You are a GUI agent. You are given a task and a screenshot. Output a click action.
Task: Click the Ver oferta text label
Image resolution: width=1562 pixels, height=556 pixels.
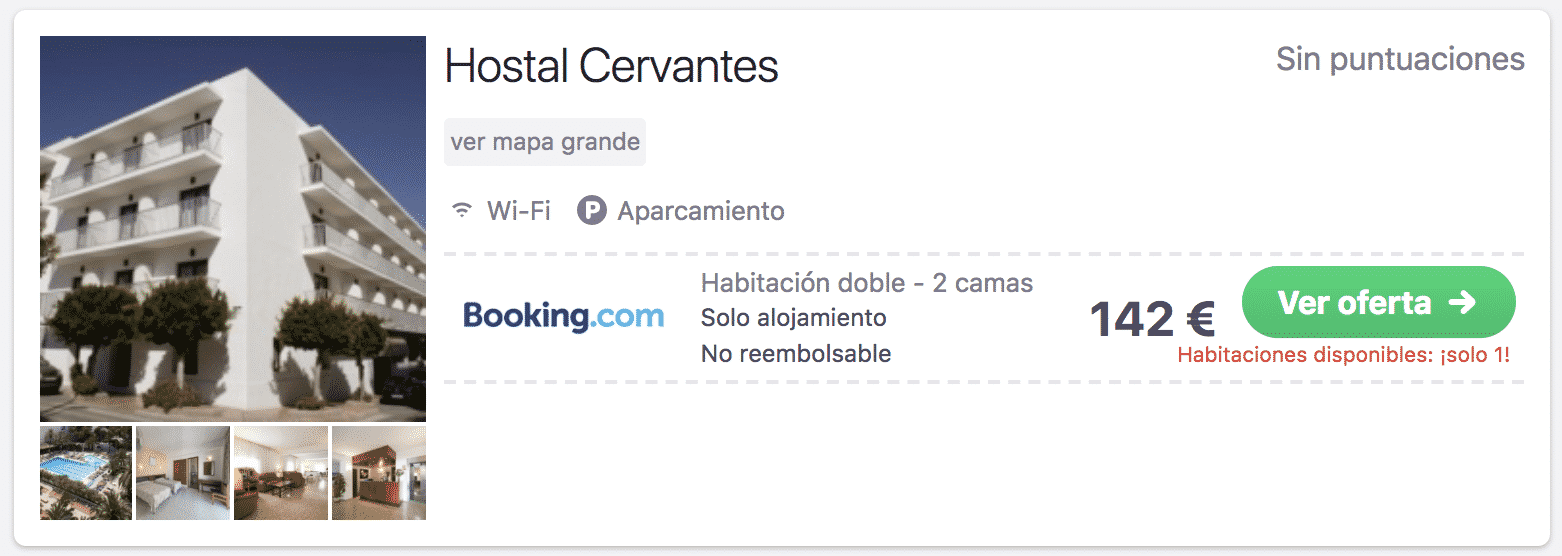[1355, 302]
